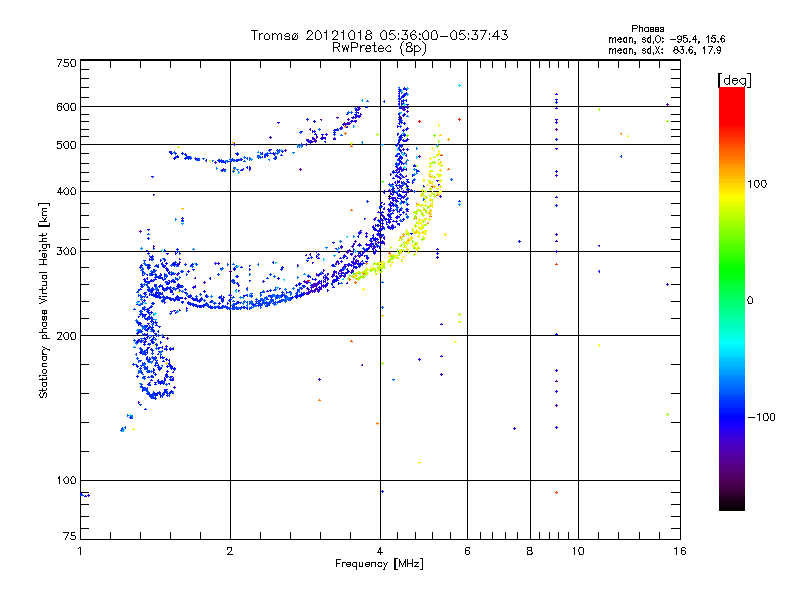Click the y-axis label '500'
Viewport: 800px width, 600px height.
(66, 145)
